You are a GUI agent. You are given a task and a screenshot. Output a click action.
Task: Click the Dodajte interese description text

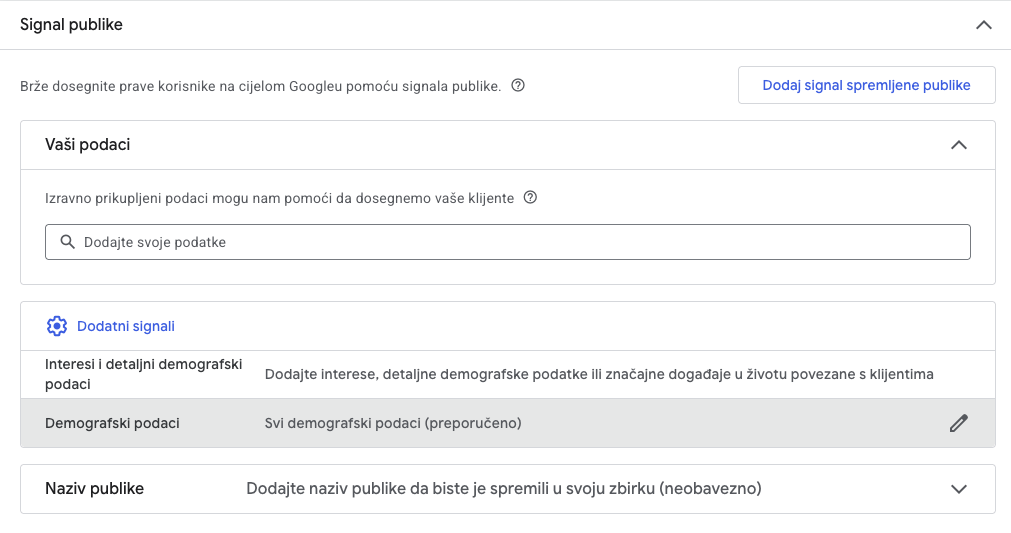click(598, 374)
